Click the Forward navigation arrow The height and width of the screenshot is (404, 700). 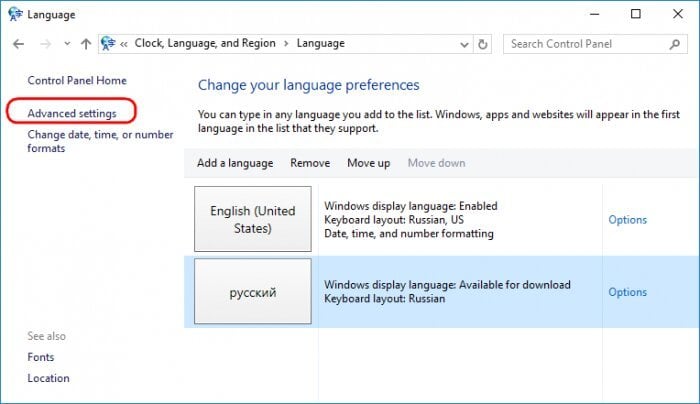[45, 44]
